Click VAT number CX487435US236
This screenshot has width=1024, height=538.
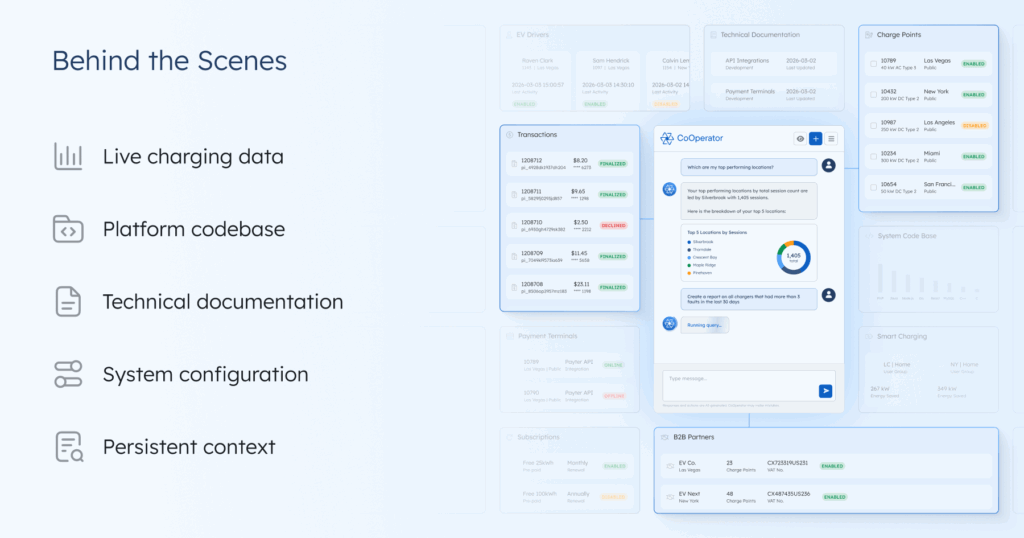coord(788,494)
